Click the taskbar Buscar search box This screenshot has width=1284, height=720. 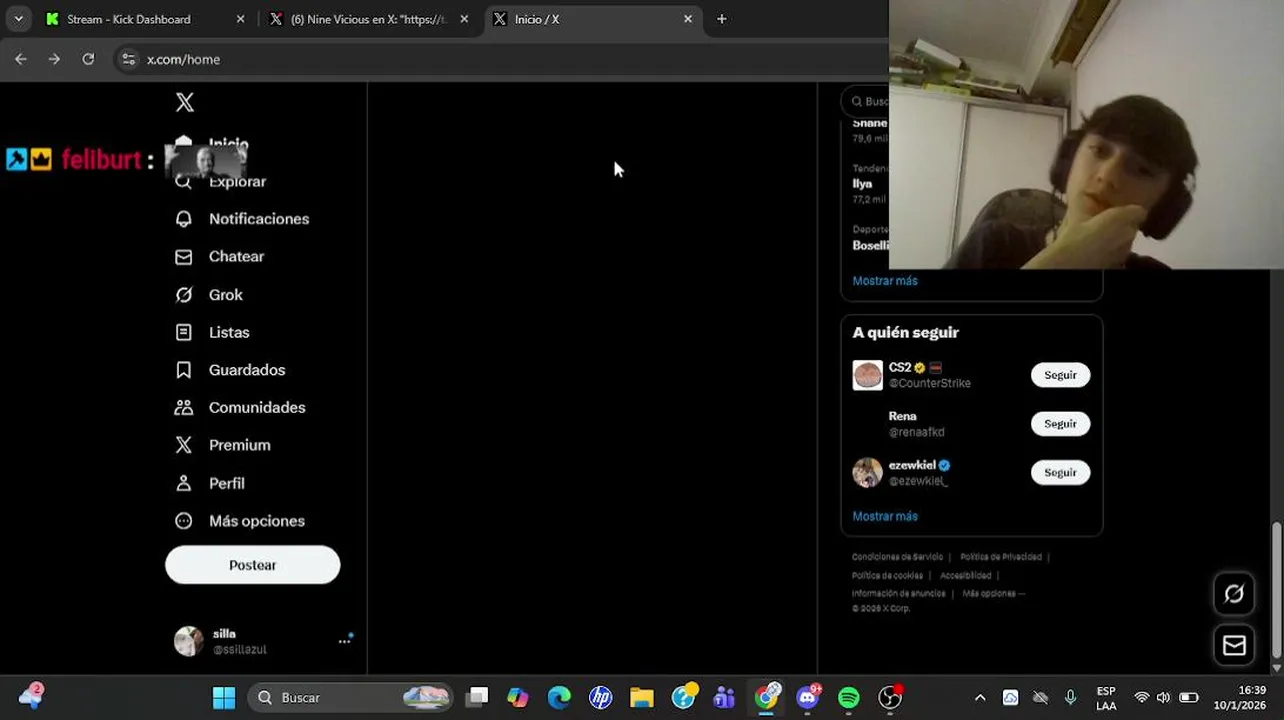[x=350, y=697]
